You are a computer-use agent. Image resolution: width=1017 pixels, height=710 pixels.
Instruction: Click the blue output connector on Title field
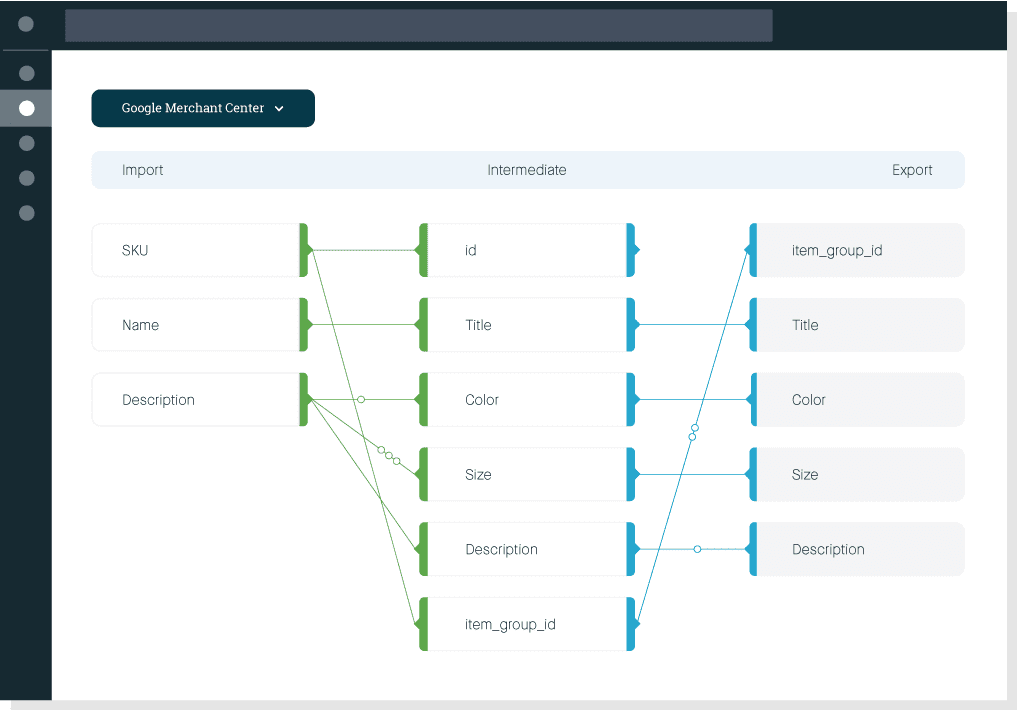632,325
